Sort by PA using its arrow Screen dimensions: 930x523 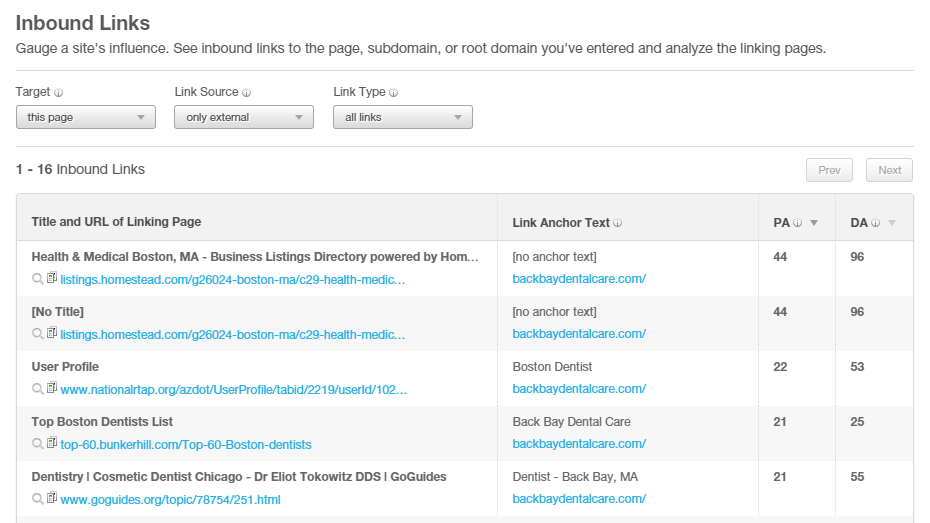[814, 223]
